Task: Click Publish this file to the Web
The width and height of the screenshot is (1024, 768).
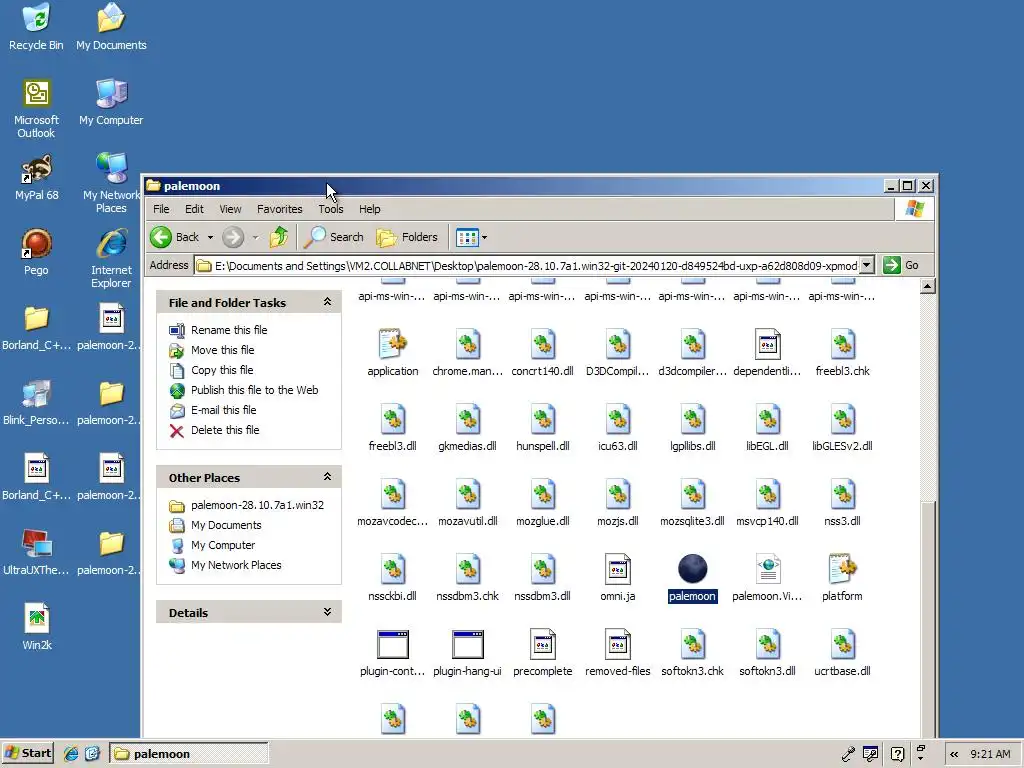Action: pos(254,390)
